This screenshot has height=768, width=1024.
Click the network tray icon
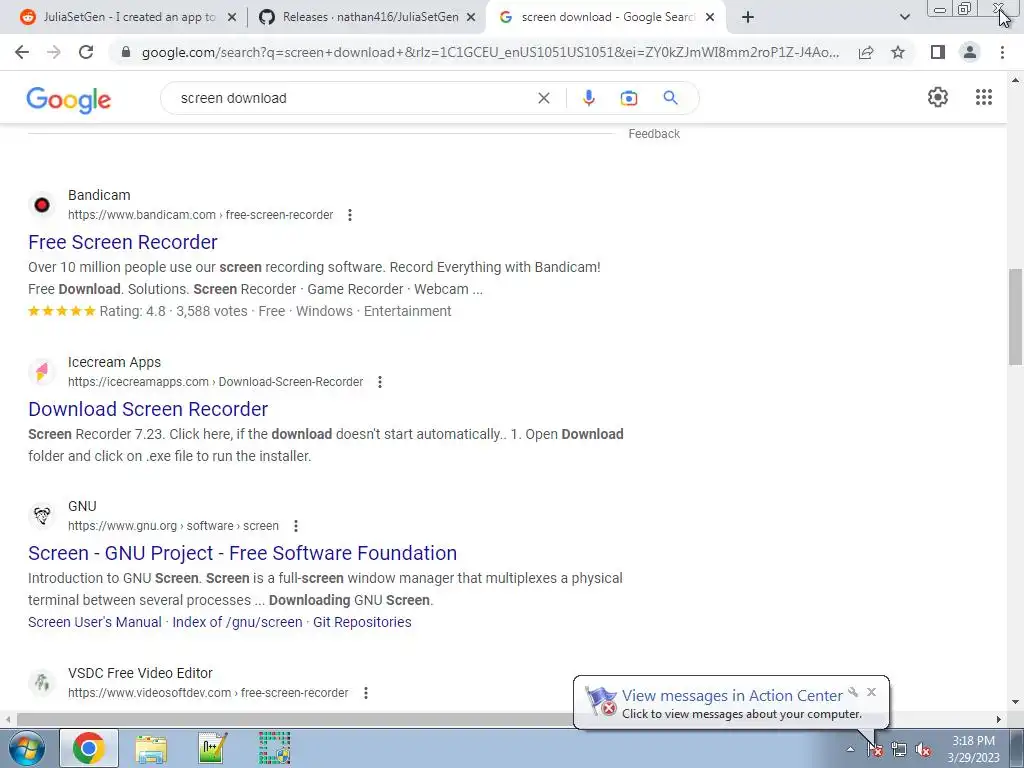click(x=899, y=750)
